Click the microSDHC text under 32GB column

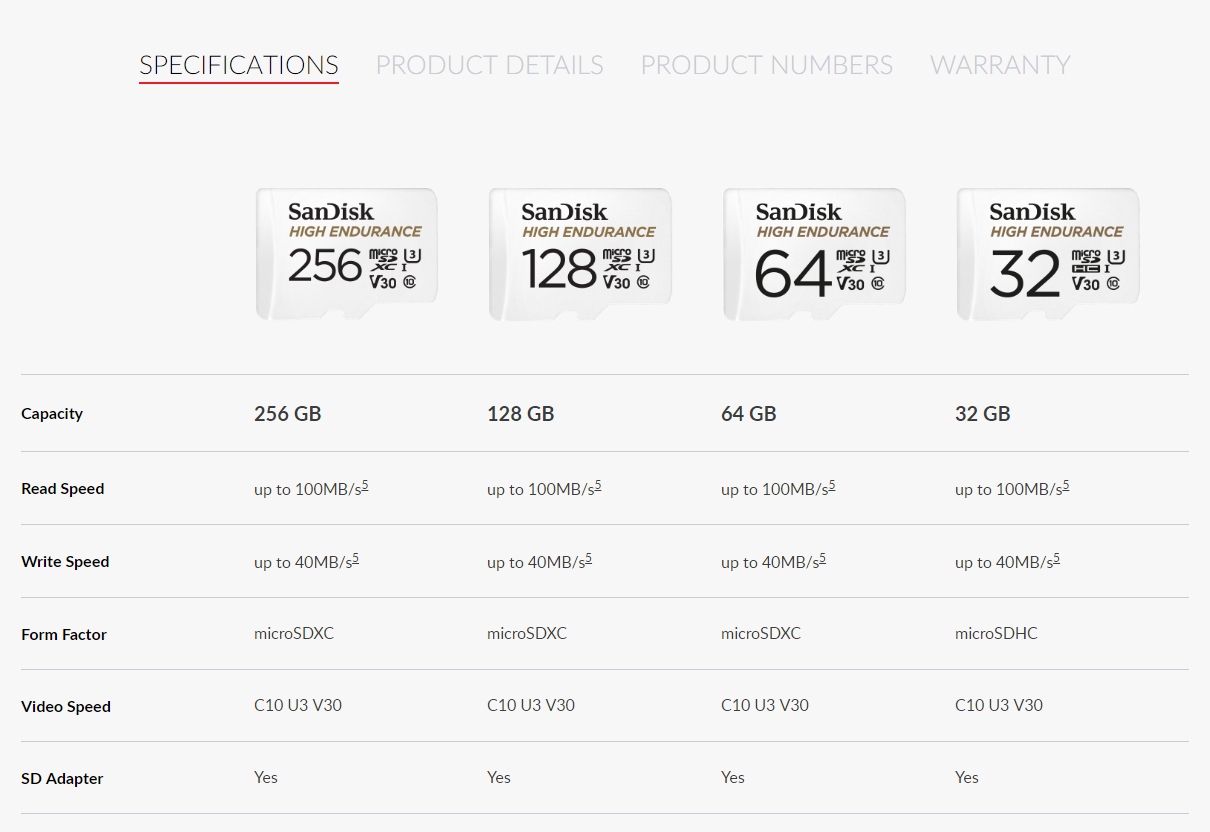996,633
